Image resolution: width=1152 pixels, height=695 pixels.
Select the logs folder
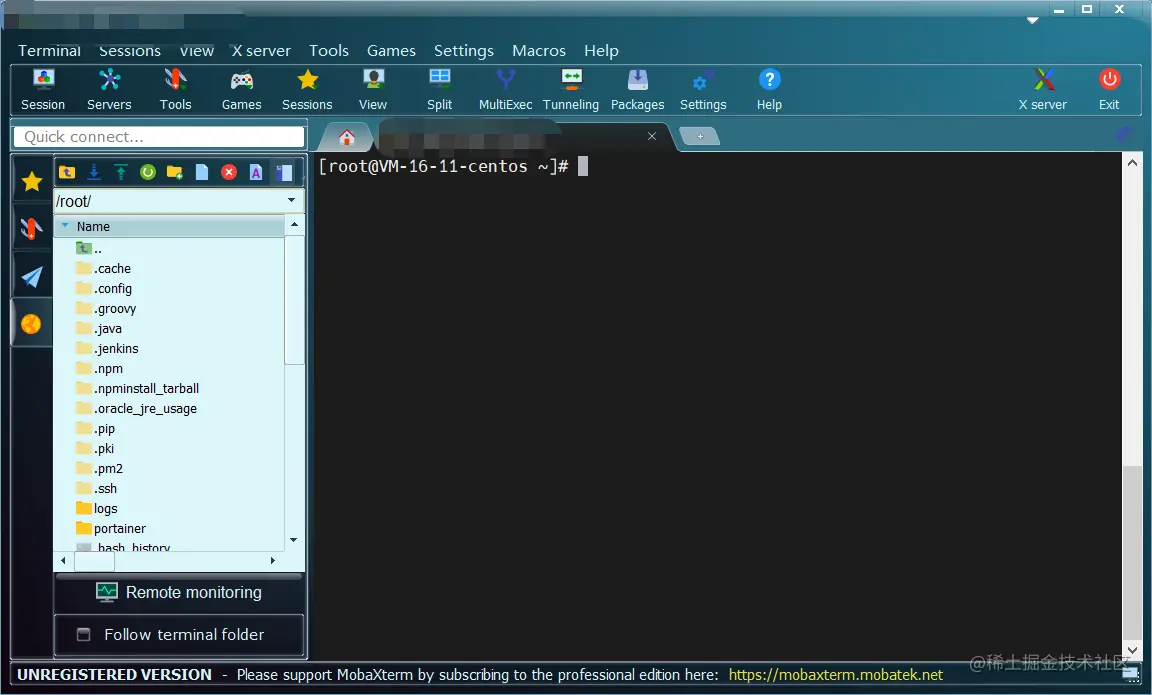[96, 508]
